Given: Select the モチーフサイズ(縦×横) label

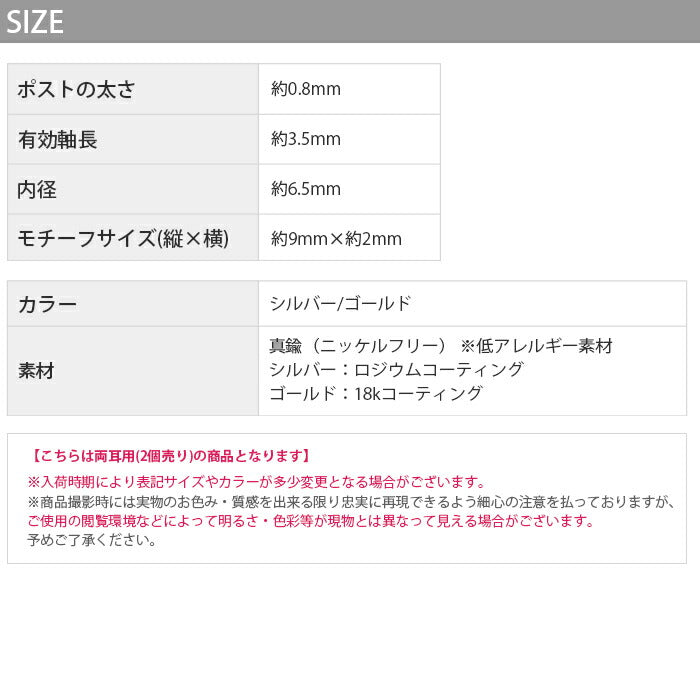Looking at the screenshot, I should tap(123, 238).
